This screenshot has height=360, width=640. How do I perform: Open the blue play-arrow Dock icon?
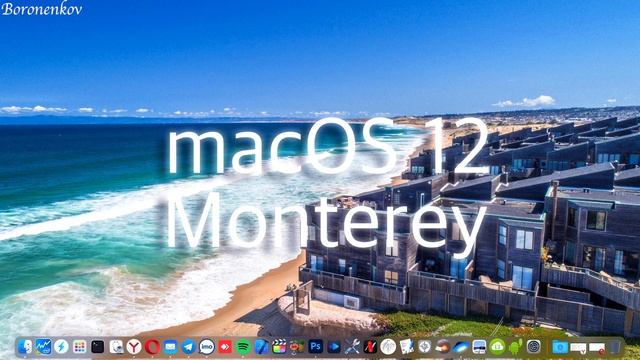(333, 347)
